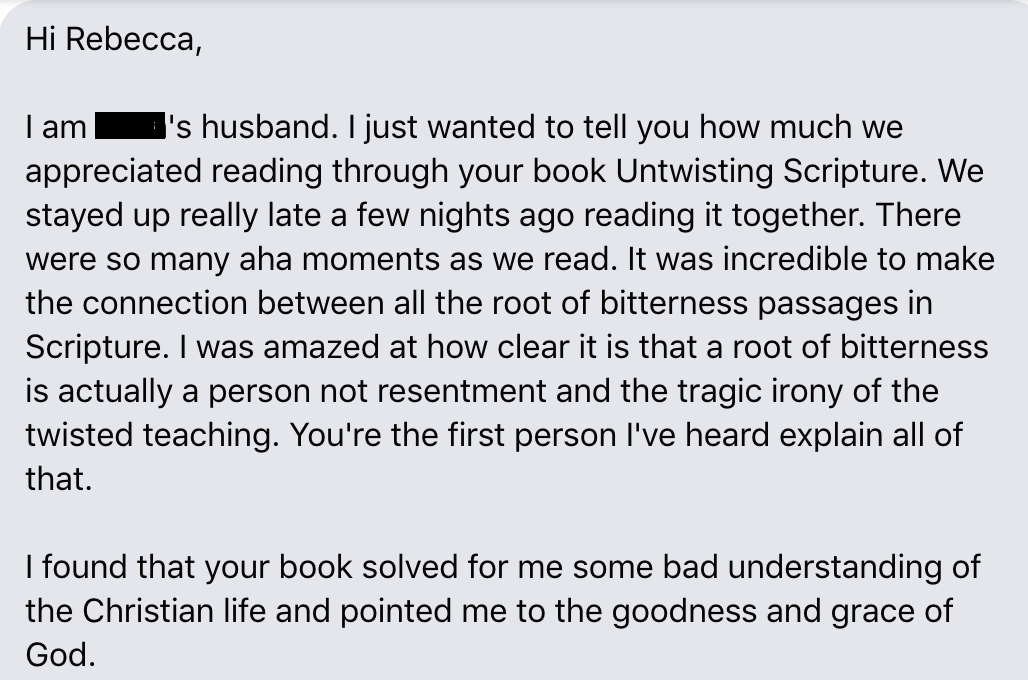Click the blacked-out redacted name
Image resolution: width=1028 pixels, height=680 pixels.
click(x=129, y=128)
